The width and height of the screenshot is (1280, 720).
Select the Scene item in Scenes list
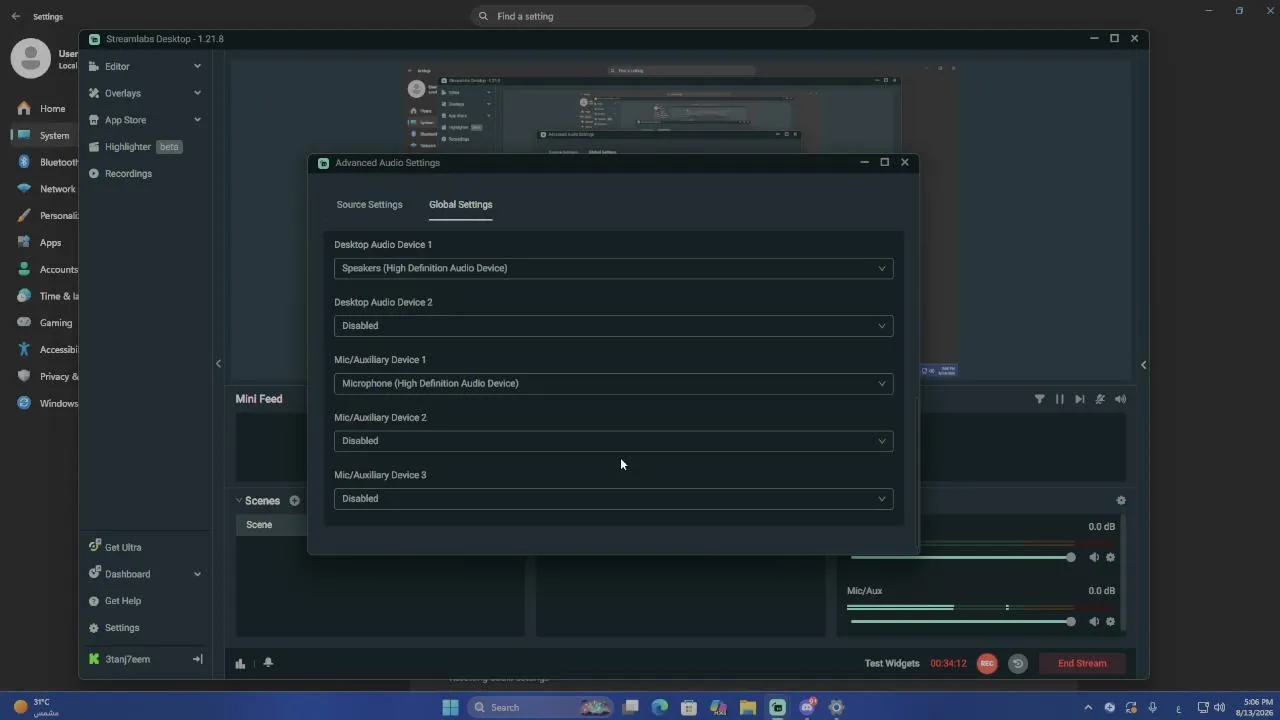272,525
